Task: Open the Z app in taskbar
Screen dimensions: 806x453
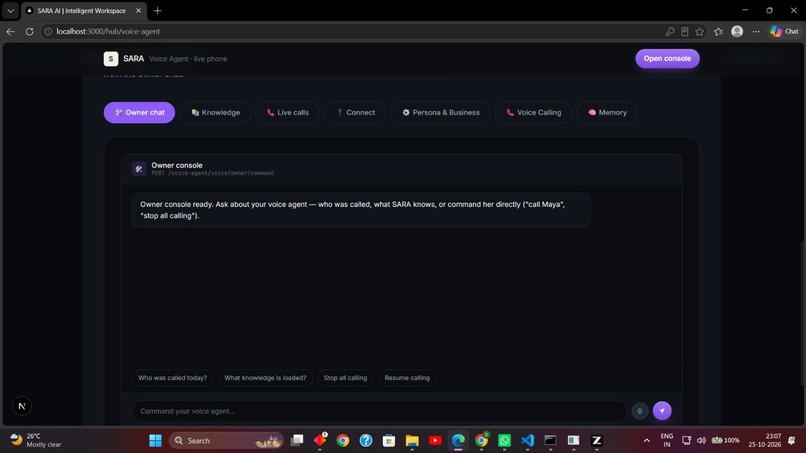Action: (596, 441)
